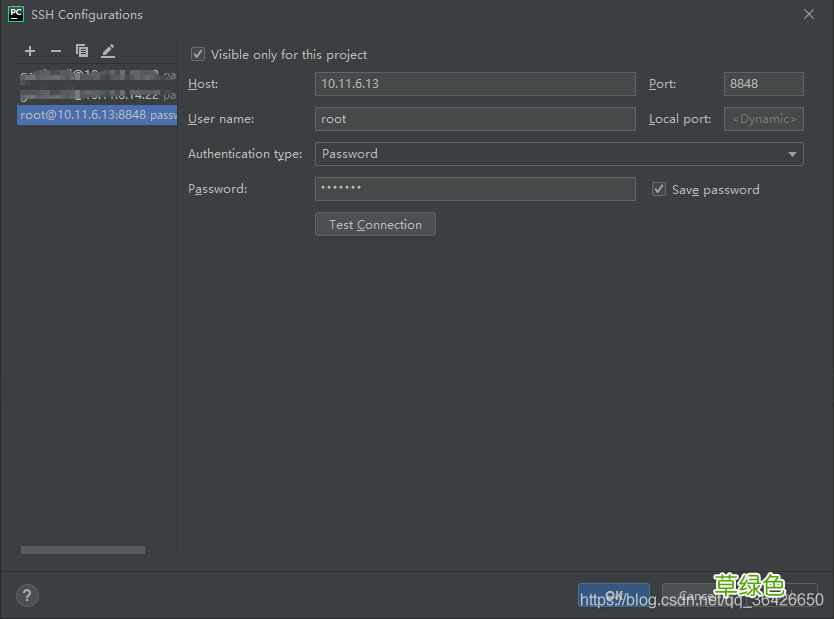Click the rename configuration pencil icon
This screenshot has height=619, width=834.
108,51
